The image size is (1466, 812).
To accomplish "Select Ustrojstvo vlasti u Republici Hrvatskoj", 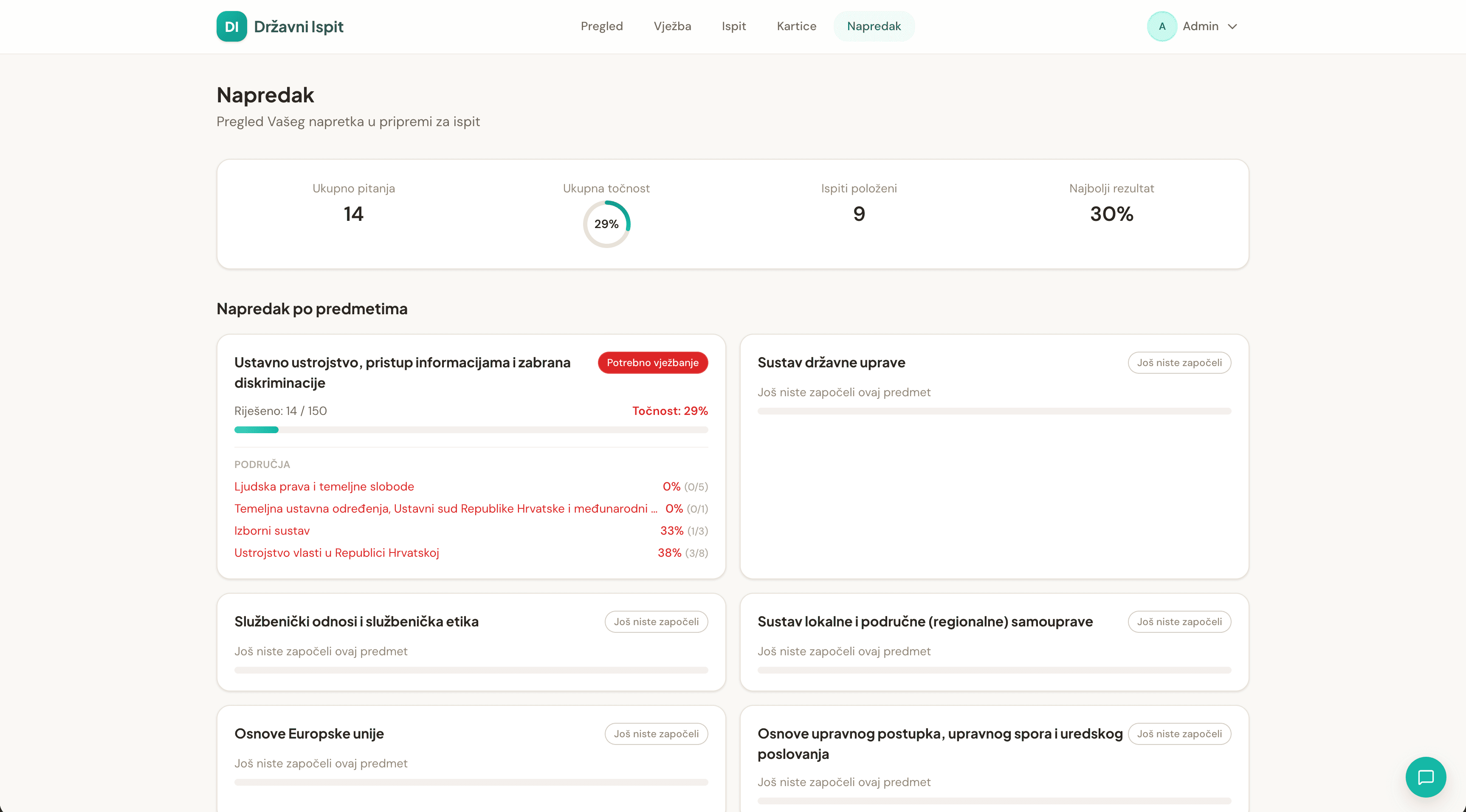I will coord(336,553).
